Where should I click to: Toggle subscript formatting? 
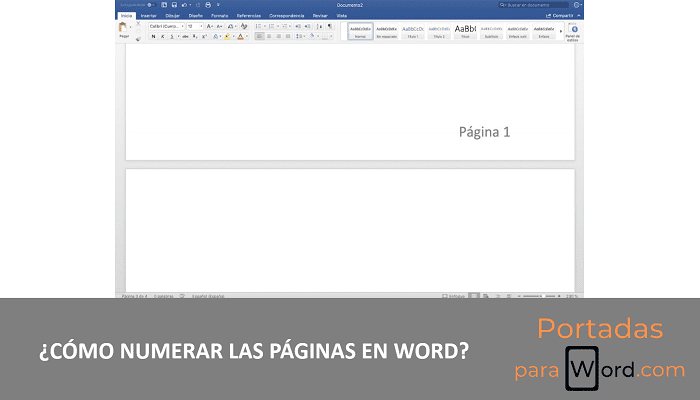195,36
